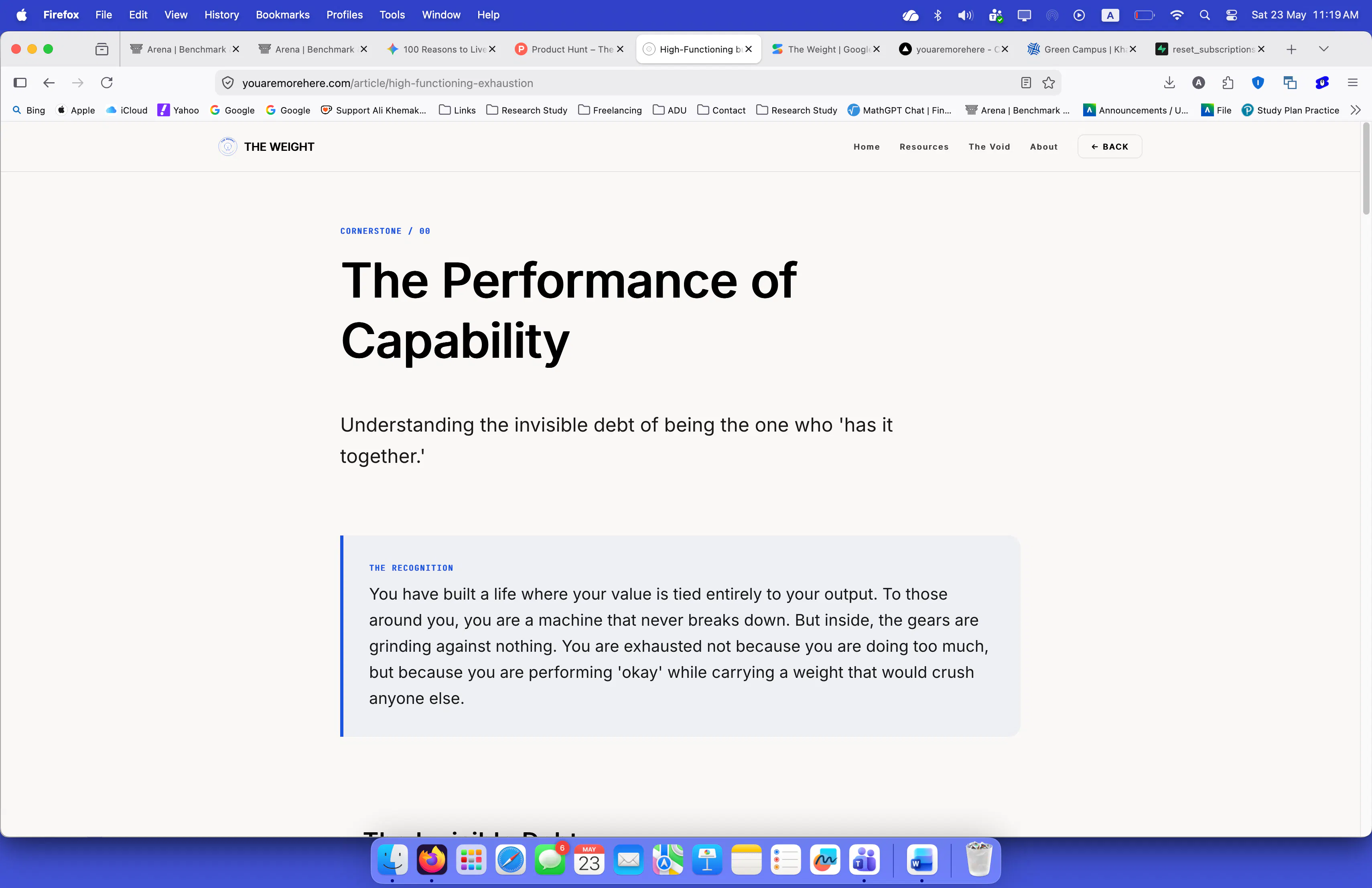Viewport: 1372px width, 888px height.
Task: Open Microsoft Teams from the Dock
Action: pos(864,860)
